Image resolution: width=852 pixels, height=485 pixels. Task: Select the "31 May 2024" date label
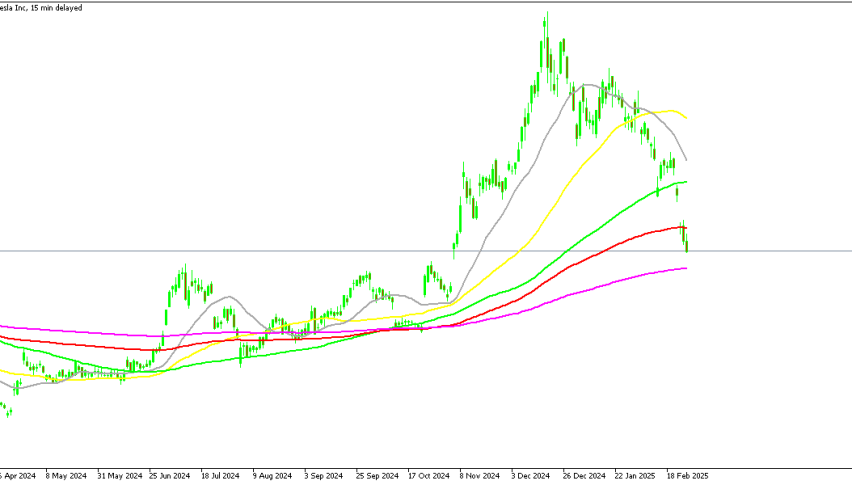(x=119, y=476)
